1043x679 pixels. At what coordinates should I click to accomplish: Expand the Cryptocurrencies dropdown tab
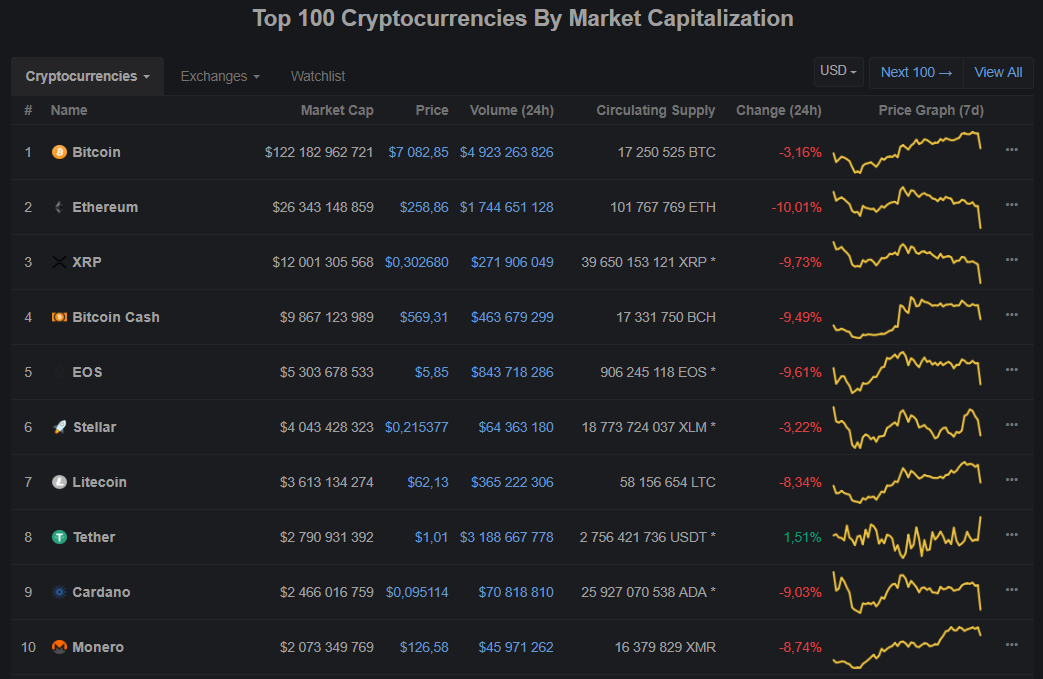pyautogui.click(x=88, y=76)
